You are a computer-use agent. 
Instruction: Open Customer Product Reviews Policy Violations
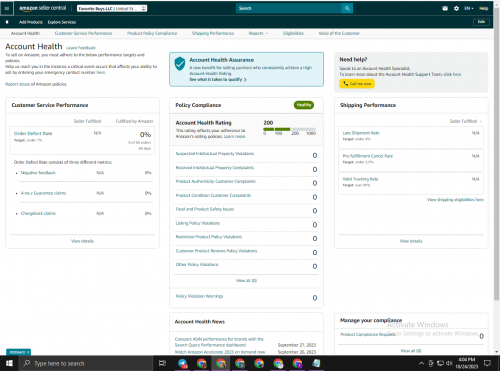[216, 251]
